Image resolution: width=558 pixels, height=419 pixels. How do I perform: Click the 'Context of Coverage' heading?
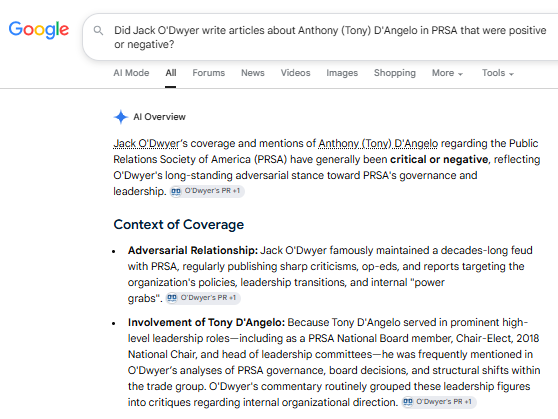179,225
